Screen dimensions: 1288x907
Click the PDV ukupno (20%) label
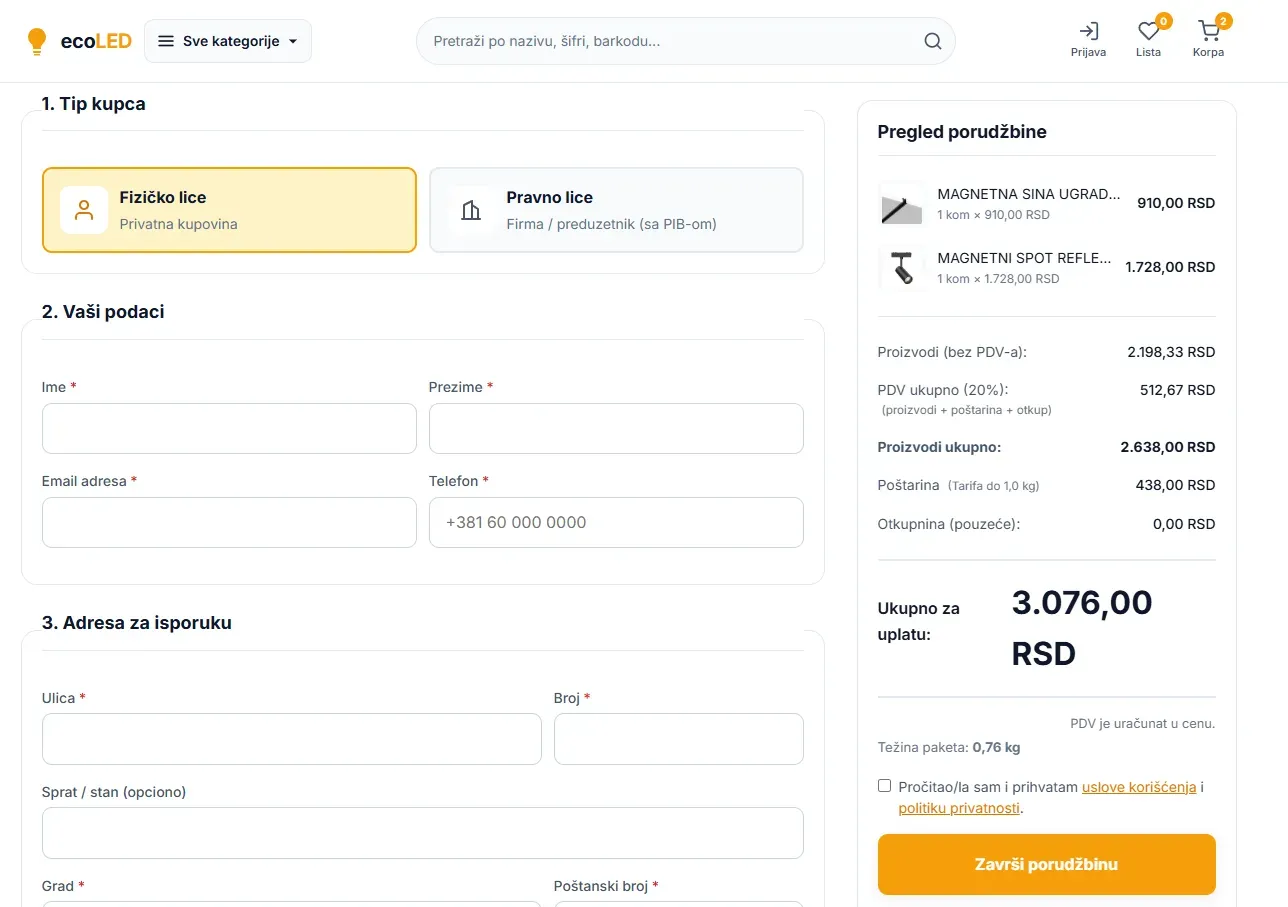click(942, 390)
